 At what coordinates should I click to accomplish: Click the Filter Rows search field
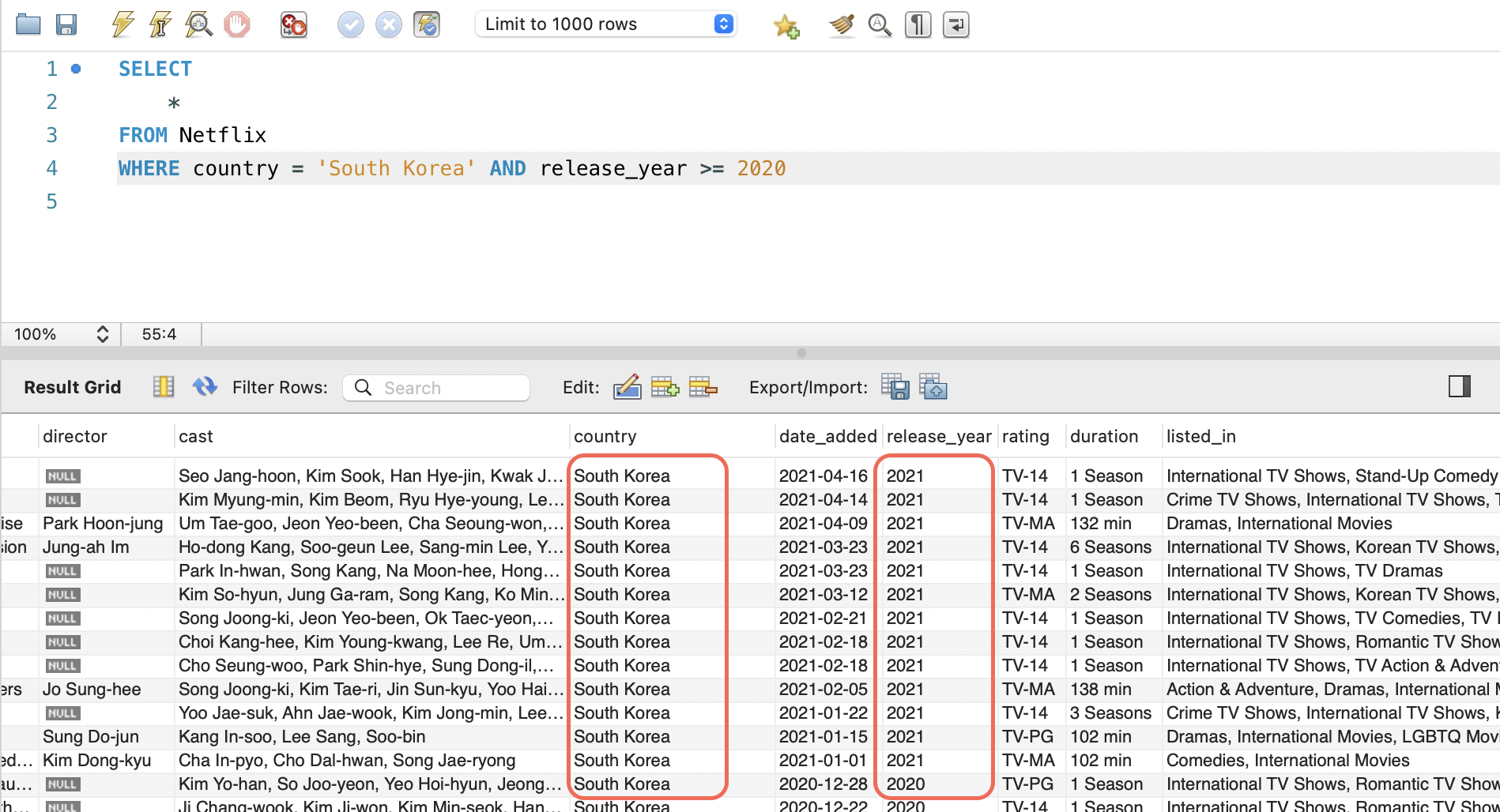pos(436,388)
